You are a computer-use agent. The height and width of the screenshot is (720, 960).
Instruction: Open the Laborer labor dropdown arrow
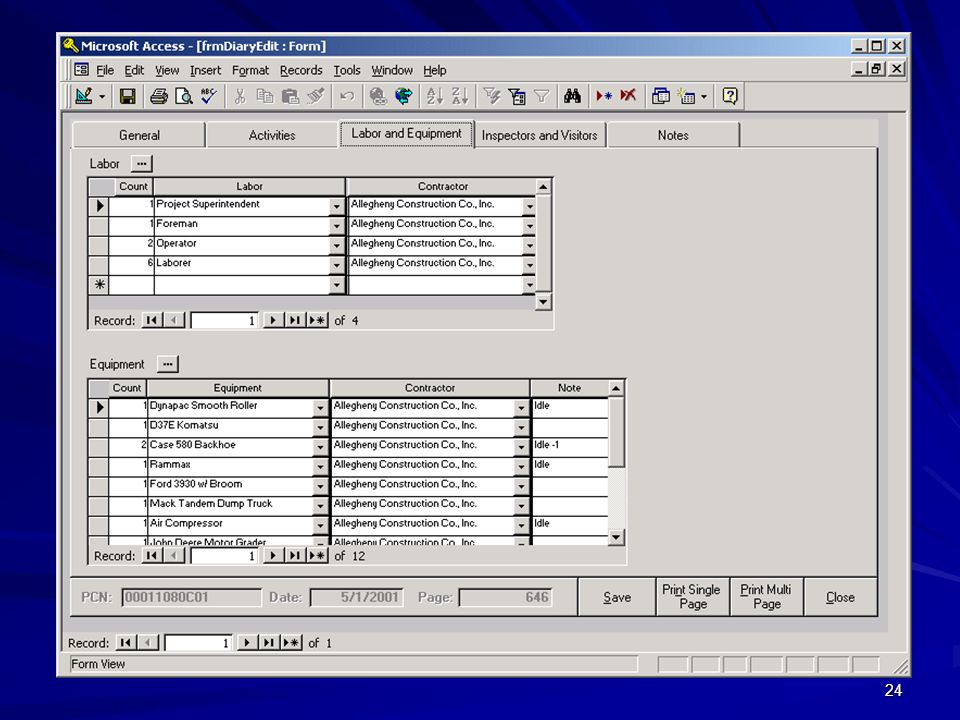point(336,265)
